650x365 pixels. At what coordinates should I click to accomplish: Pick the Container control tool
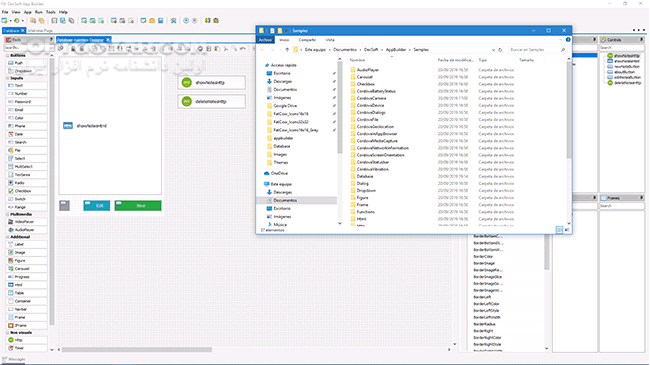click(x=27, y=301)
